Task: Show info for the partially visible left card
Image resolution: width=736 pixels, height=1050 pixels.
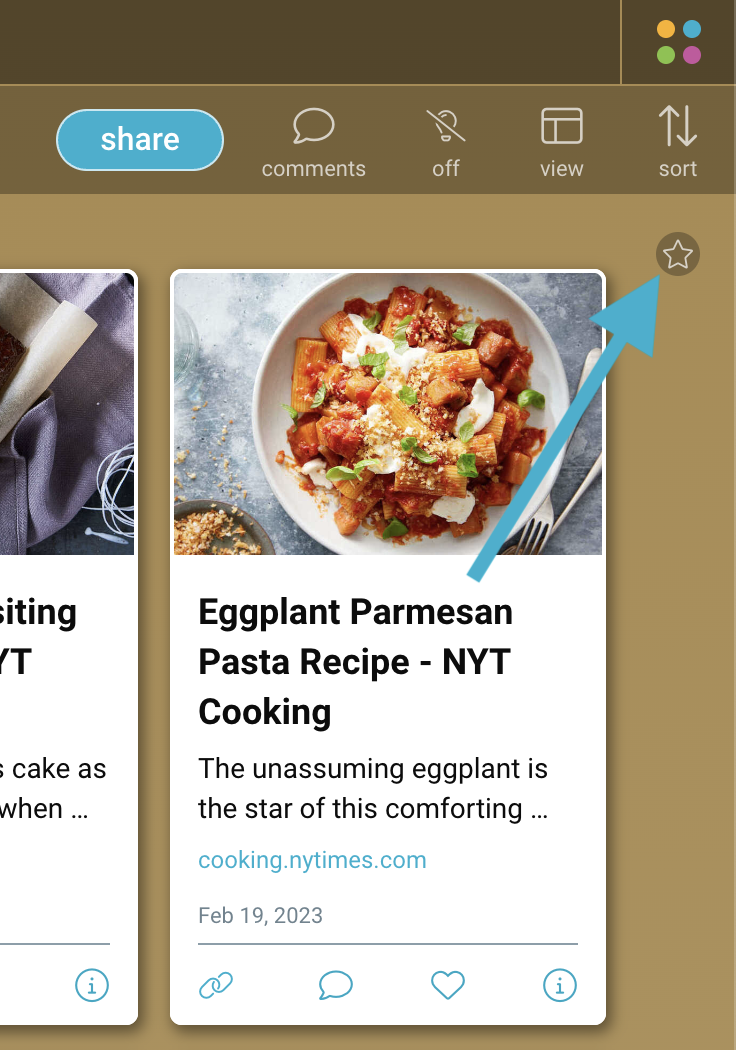Action: (92, 986)
